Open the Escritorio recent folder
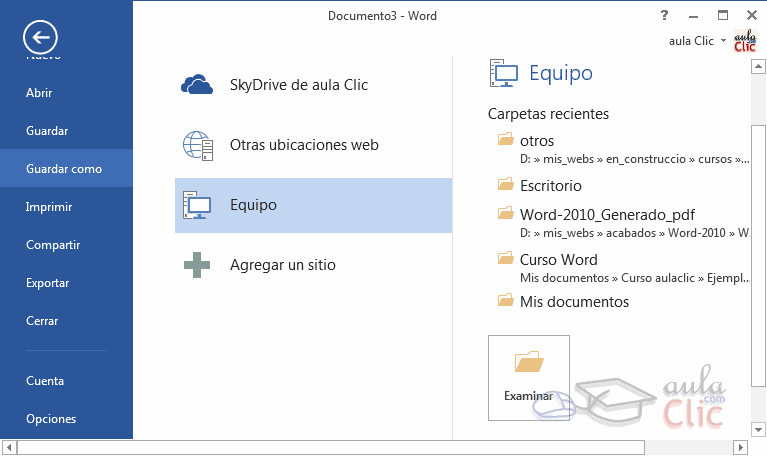Screen dimensions: 767x456 pyautogui.click(x=550, y=186)
